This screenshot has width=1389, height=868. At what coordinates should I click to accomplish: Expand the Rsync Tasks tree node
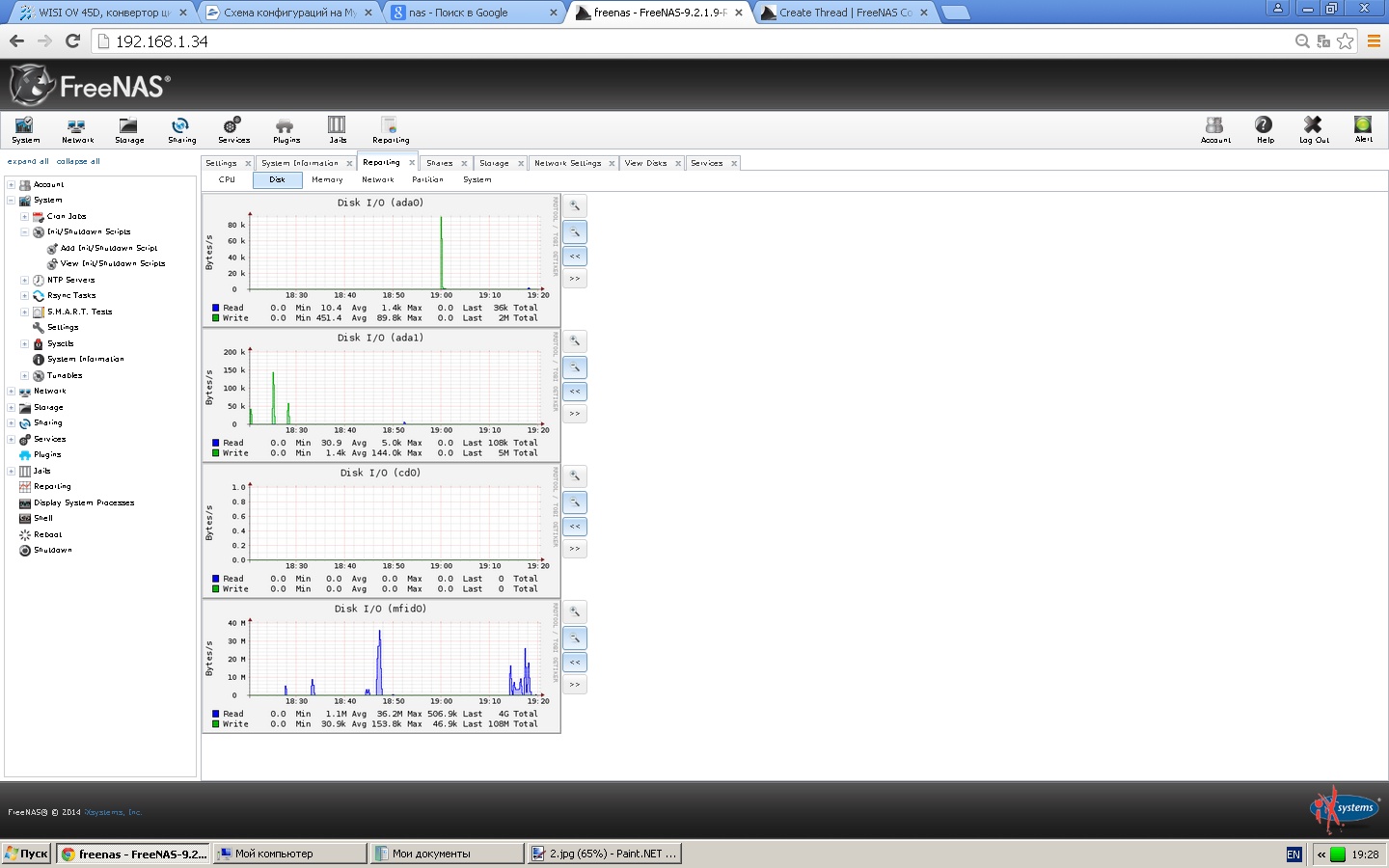(x=24, y=296)
